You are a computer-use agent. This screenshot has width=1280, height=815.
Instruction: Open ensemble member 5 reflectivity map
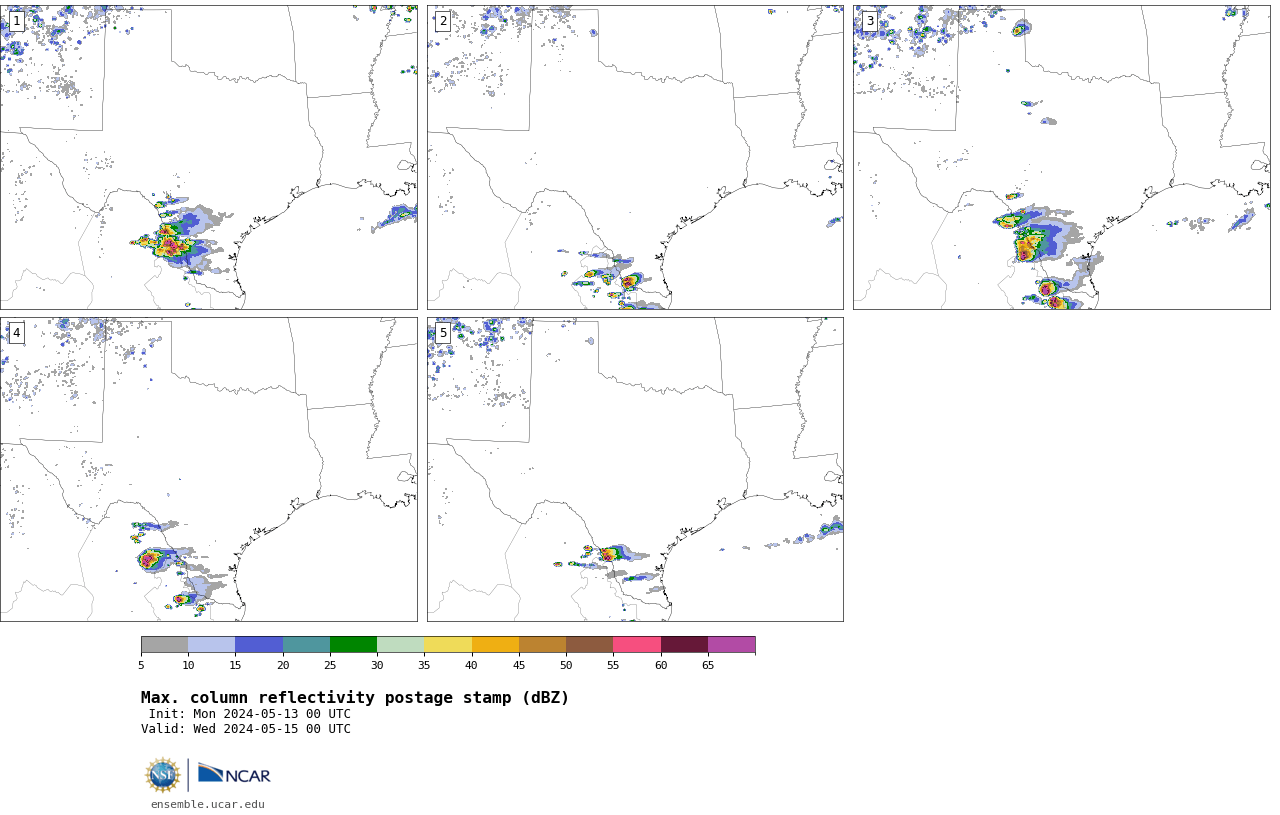(x=635, y=470)
